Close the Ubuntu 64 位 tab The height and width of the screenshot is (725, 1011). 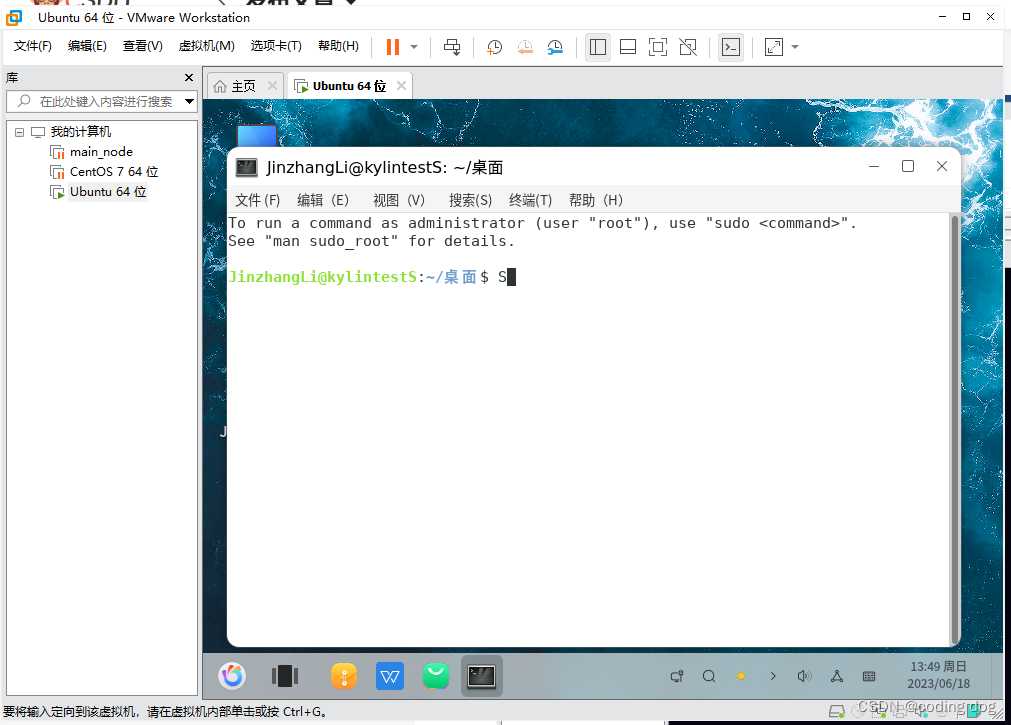coord(401,86)
